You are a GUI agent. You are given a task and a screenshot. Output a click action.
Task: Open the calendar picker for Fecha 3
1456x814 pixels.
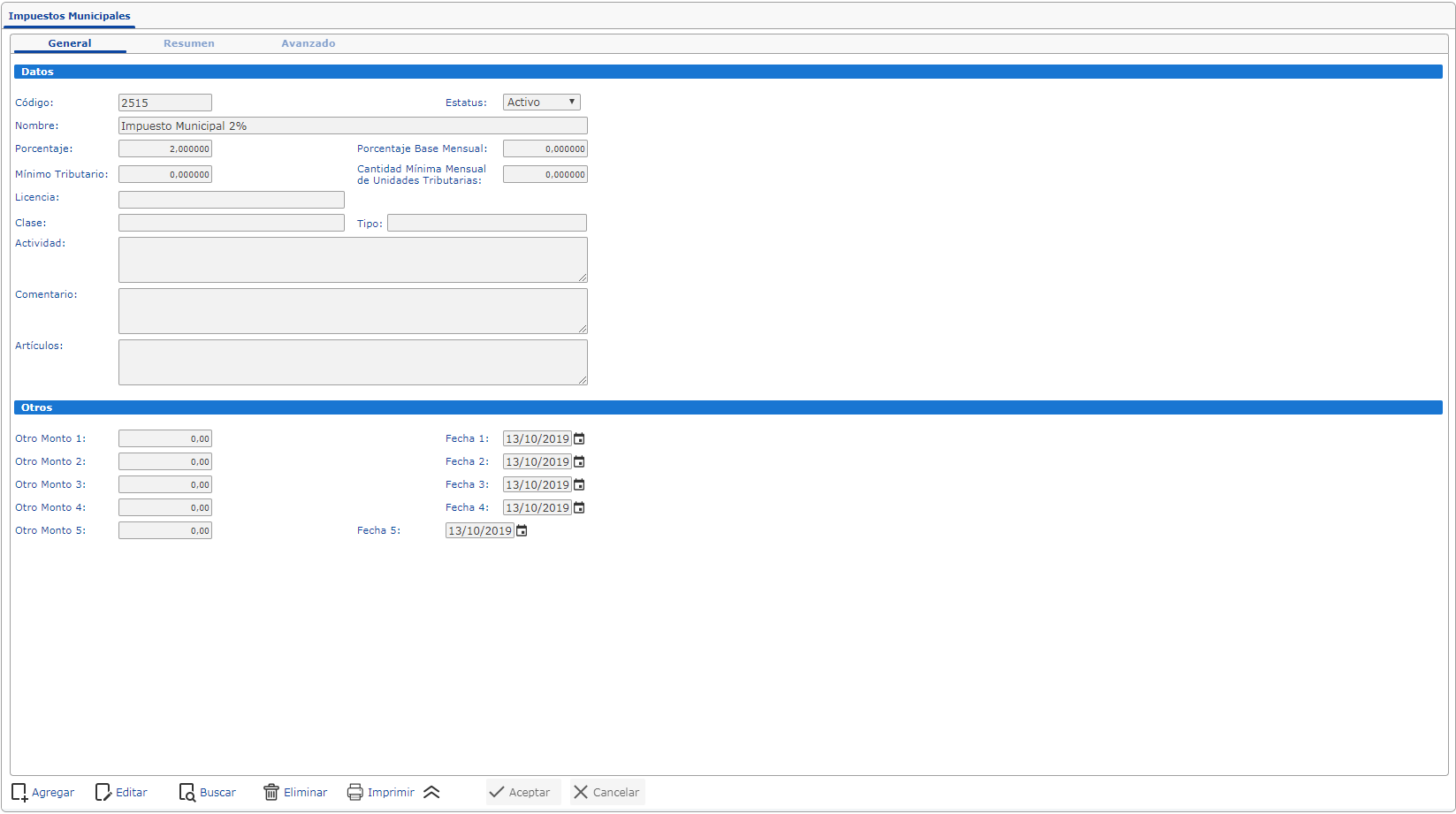tap(580, 485)
